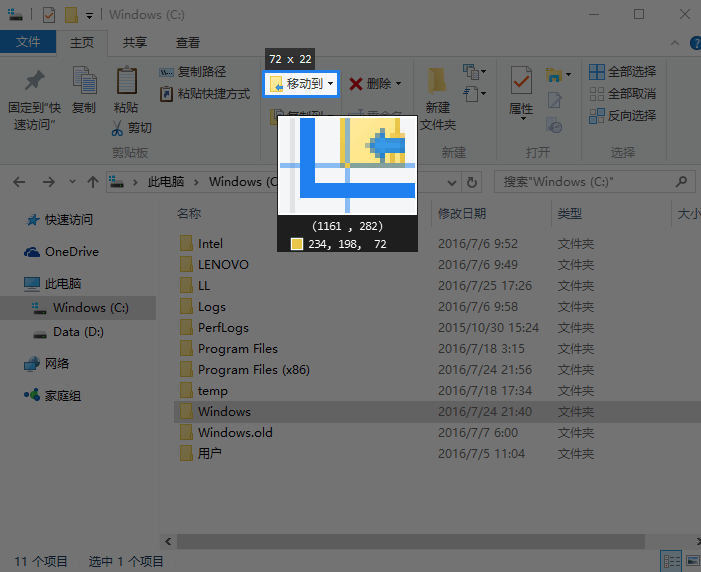Switch to Large icons view icon

(x=693, y=561)
